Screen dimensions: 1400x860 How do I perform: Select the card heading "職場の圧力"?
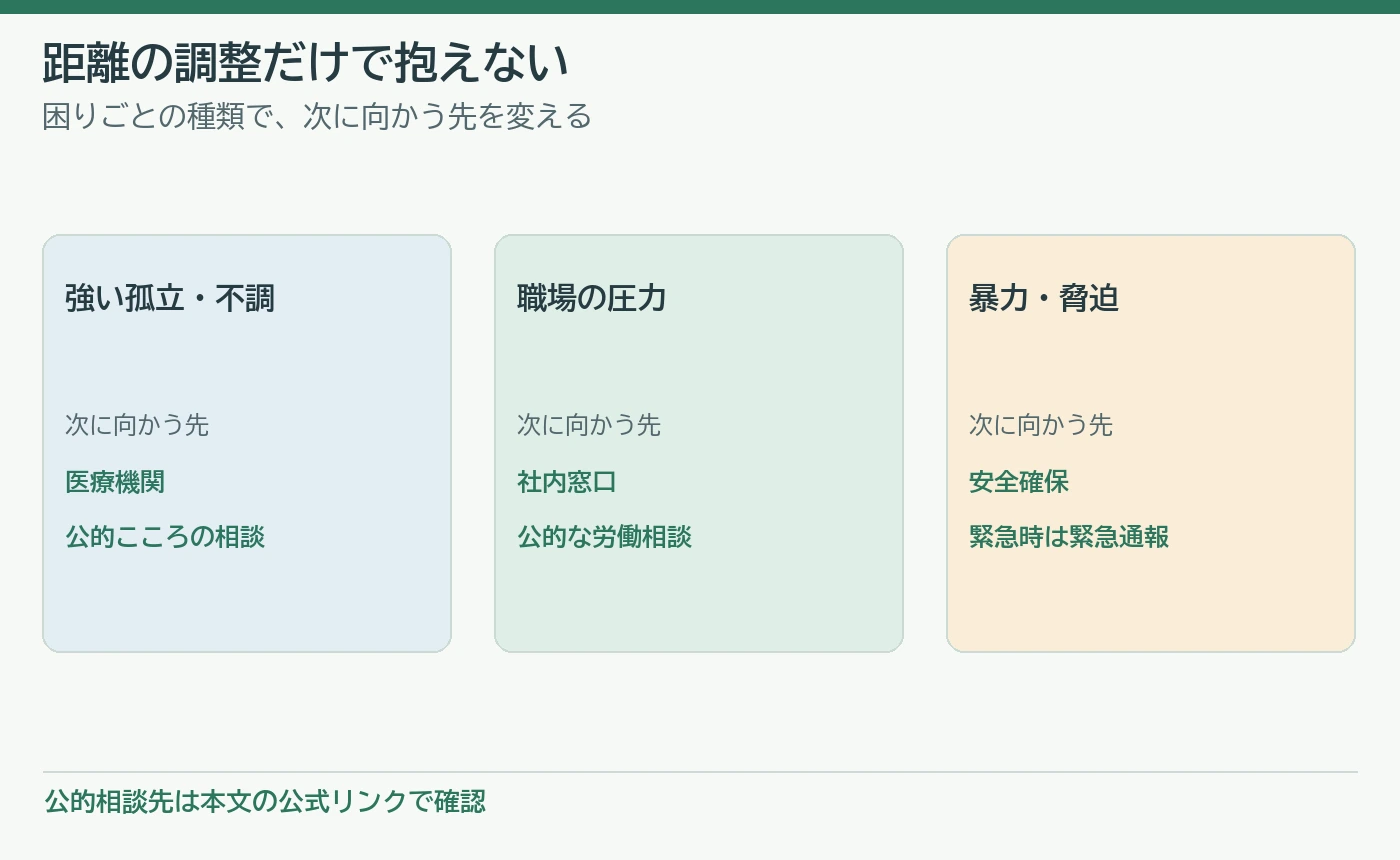[592, 298]
